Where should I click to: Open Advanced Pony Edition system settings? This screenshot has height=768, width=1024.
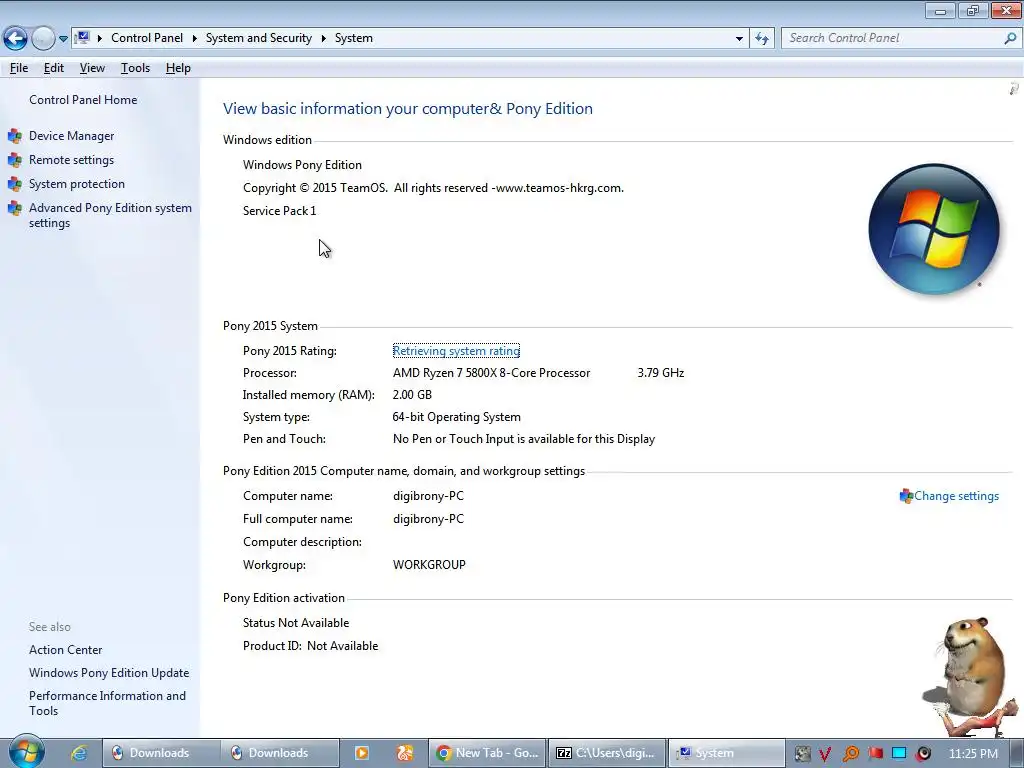pos(110,215)
